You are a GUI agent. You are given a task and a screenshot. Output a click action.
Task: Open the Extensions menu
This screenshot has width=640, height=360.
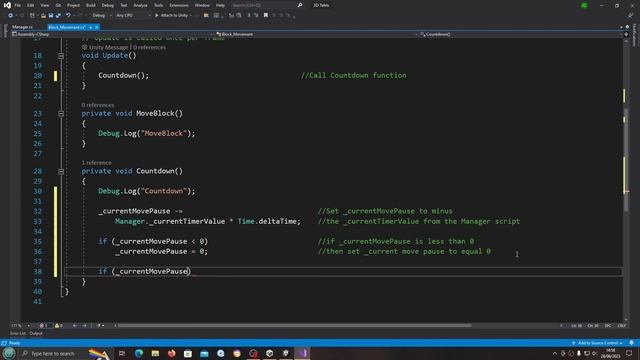point(179,5)
